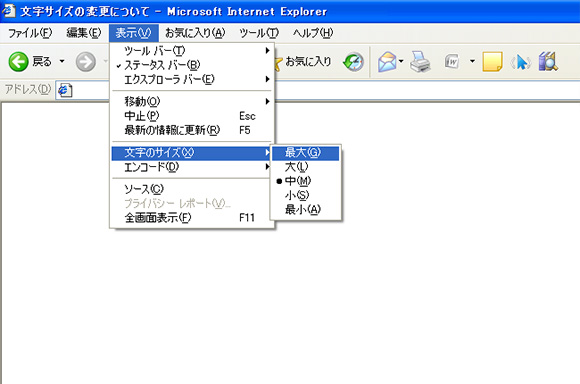The image size is (580, 384).
Task: Click the books with magnifier research icon
Action: click(x=548, y=61)
